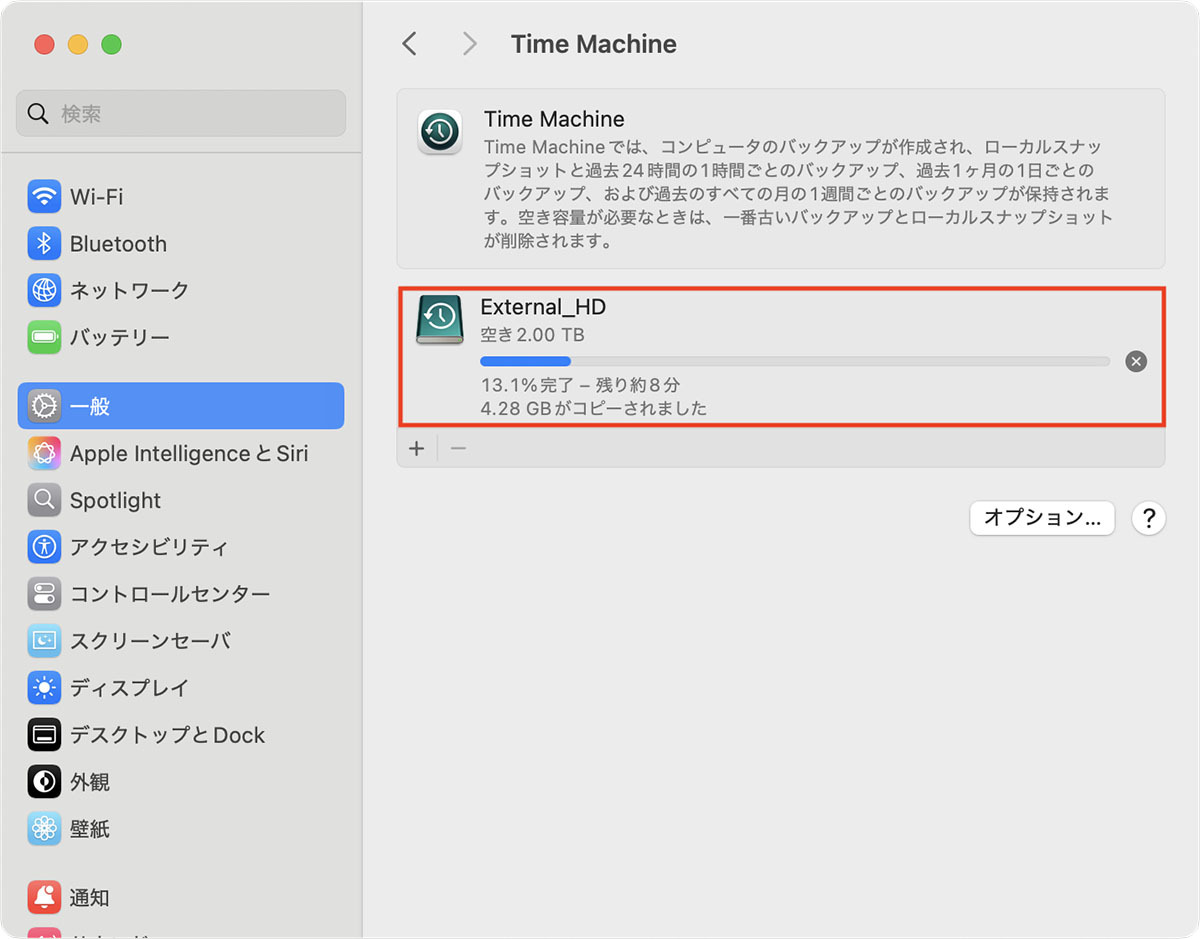Image resolution: width=1200 pixels, height=939 pixels.
Task: Click the 検索 search field
Action: [x=181, y=114]
